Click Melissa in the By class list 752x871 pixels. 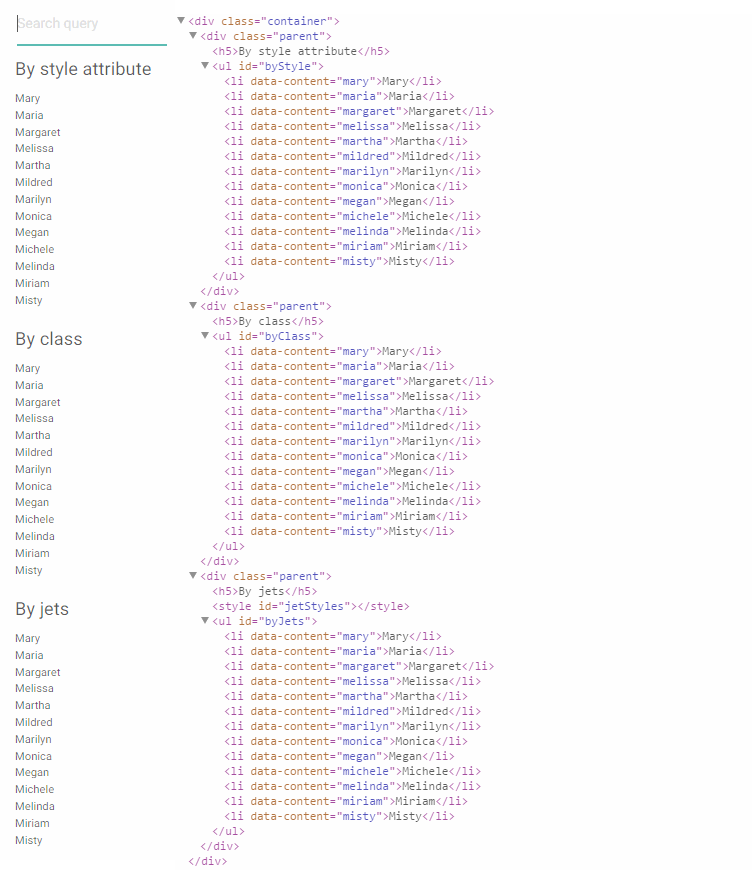coord(34,418)
